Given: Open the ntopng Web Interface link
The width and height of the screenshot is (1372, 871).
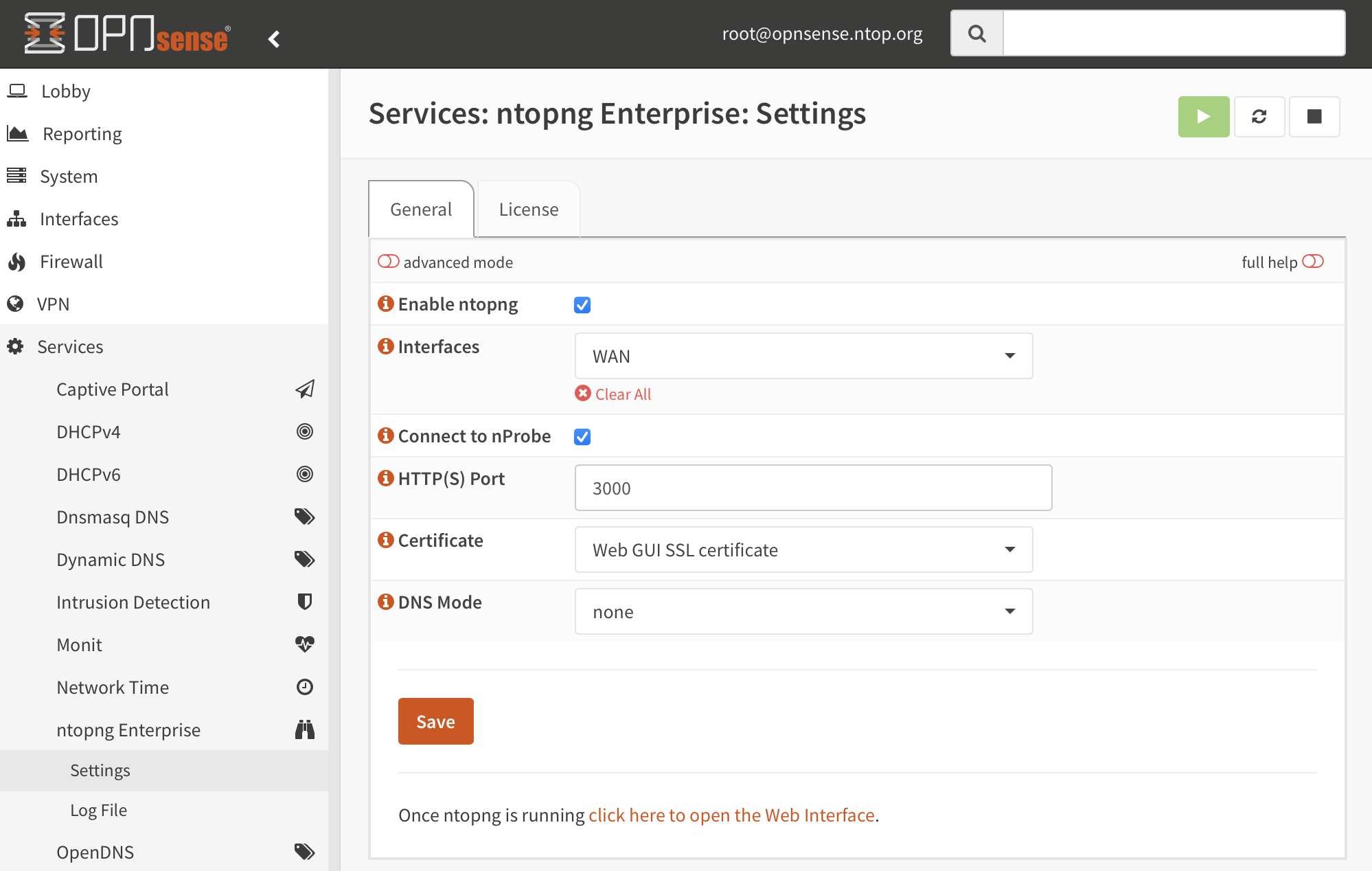Looking at the screenshot, I should point(731,815).
